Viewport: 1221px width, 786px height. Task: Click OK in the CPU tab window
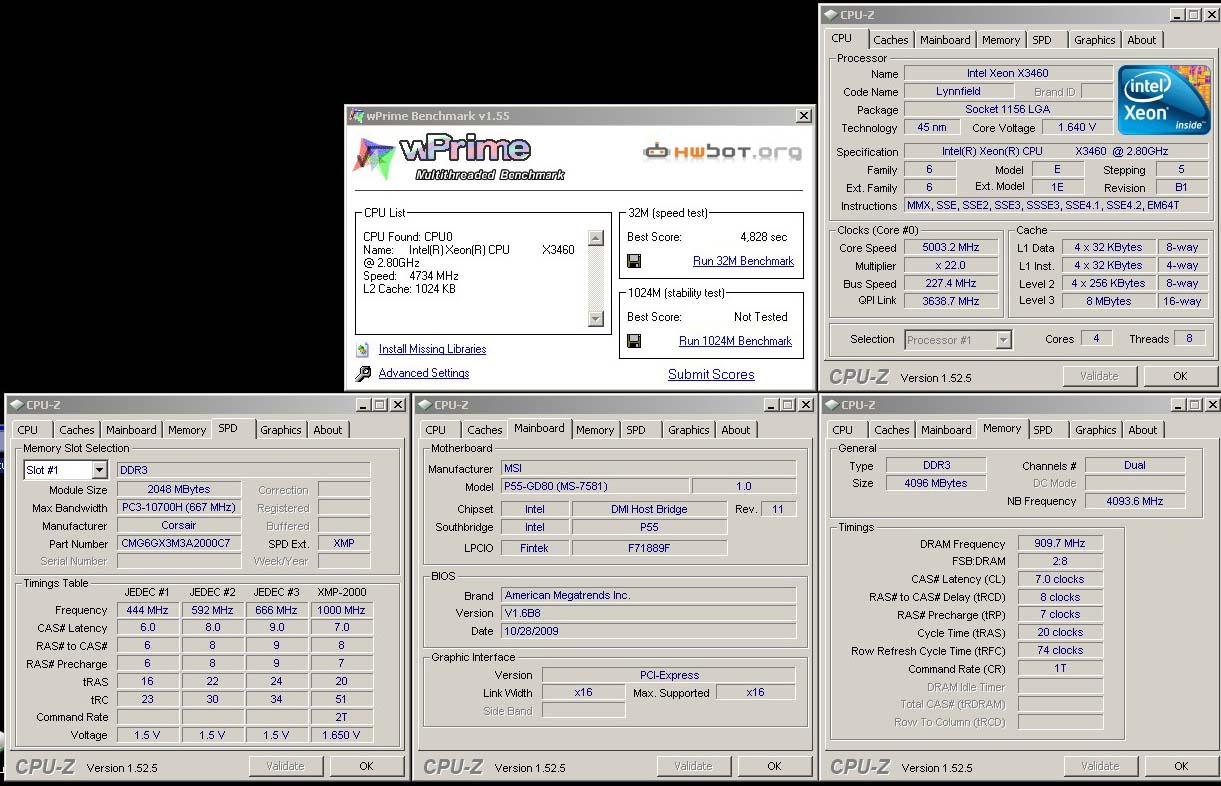tap(1180, 376)
